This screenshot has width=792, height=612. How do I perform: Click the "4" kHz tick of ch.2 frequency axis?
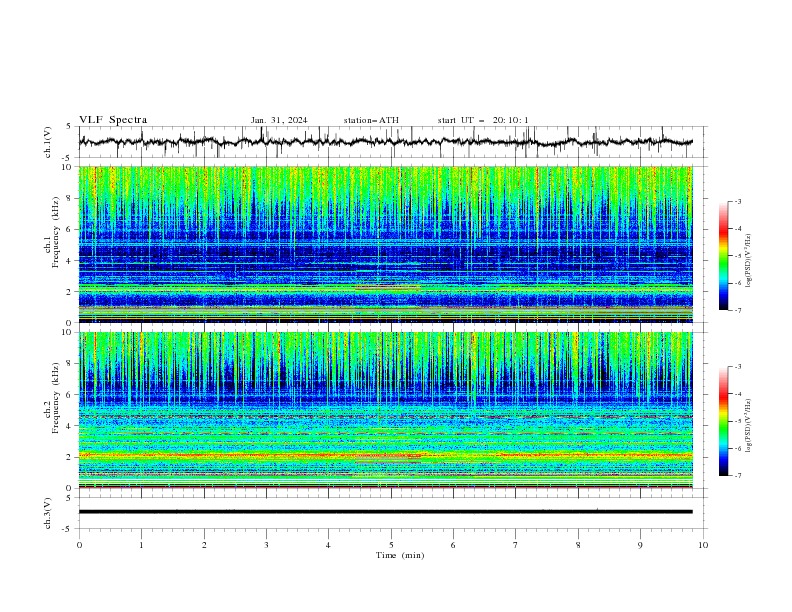(70, 426)
